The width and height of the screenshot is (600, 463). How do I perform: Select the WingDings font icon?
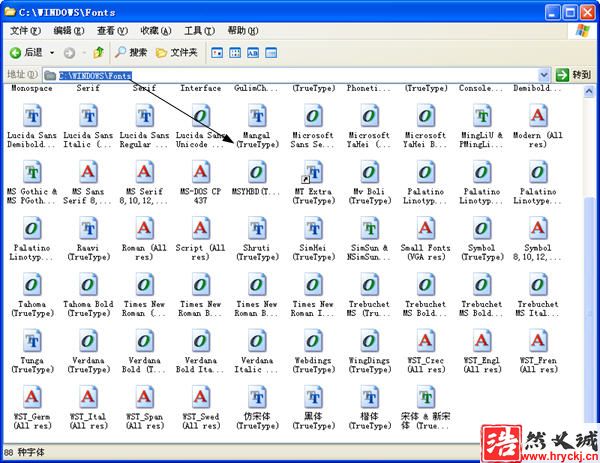369,341
